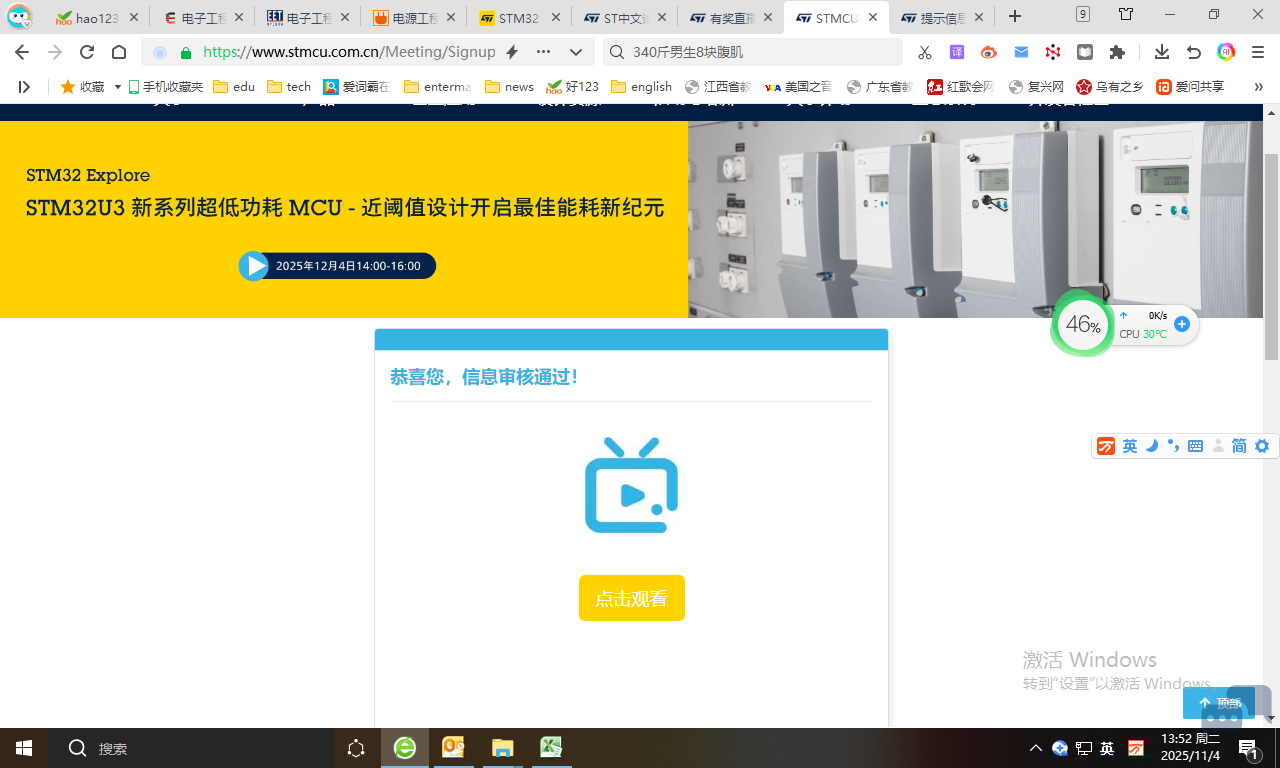
Task: Toggle the moon half-width mode on IME bar
Action: coord(1152,446)
